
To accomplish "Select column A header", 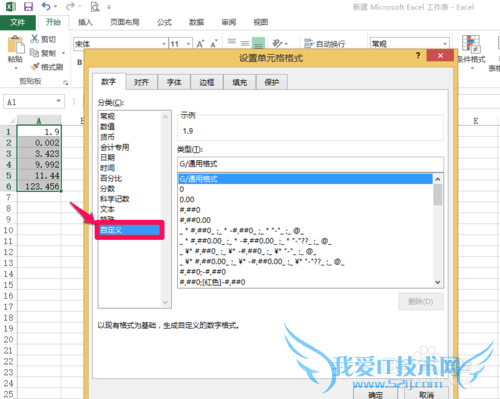I will (x=39, y=120).
